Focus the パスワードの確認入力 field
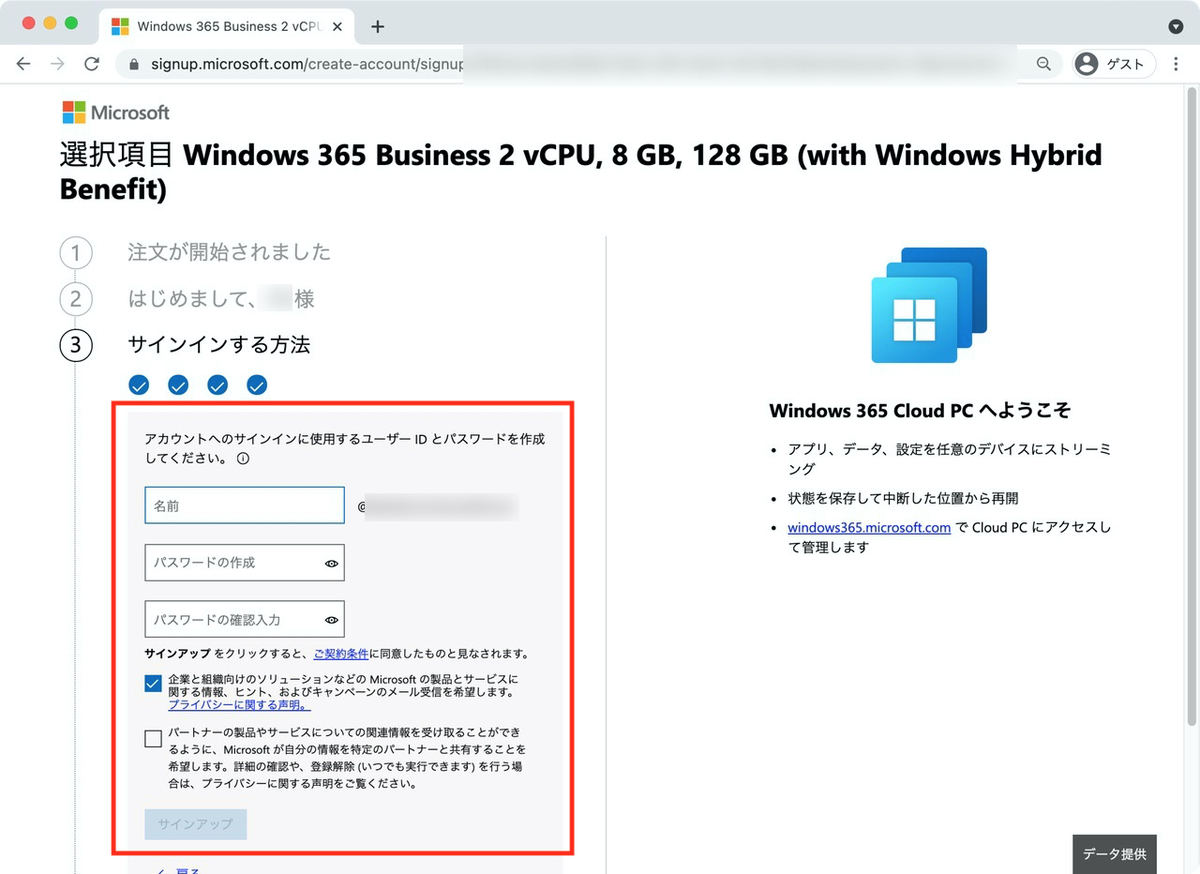 pyautogui.click(x=245, y=620)
